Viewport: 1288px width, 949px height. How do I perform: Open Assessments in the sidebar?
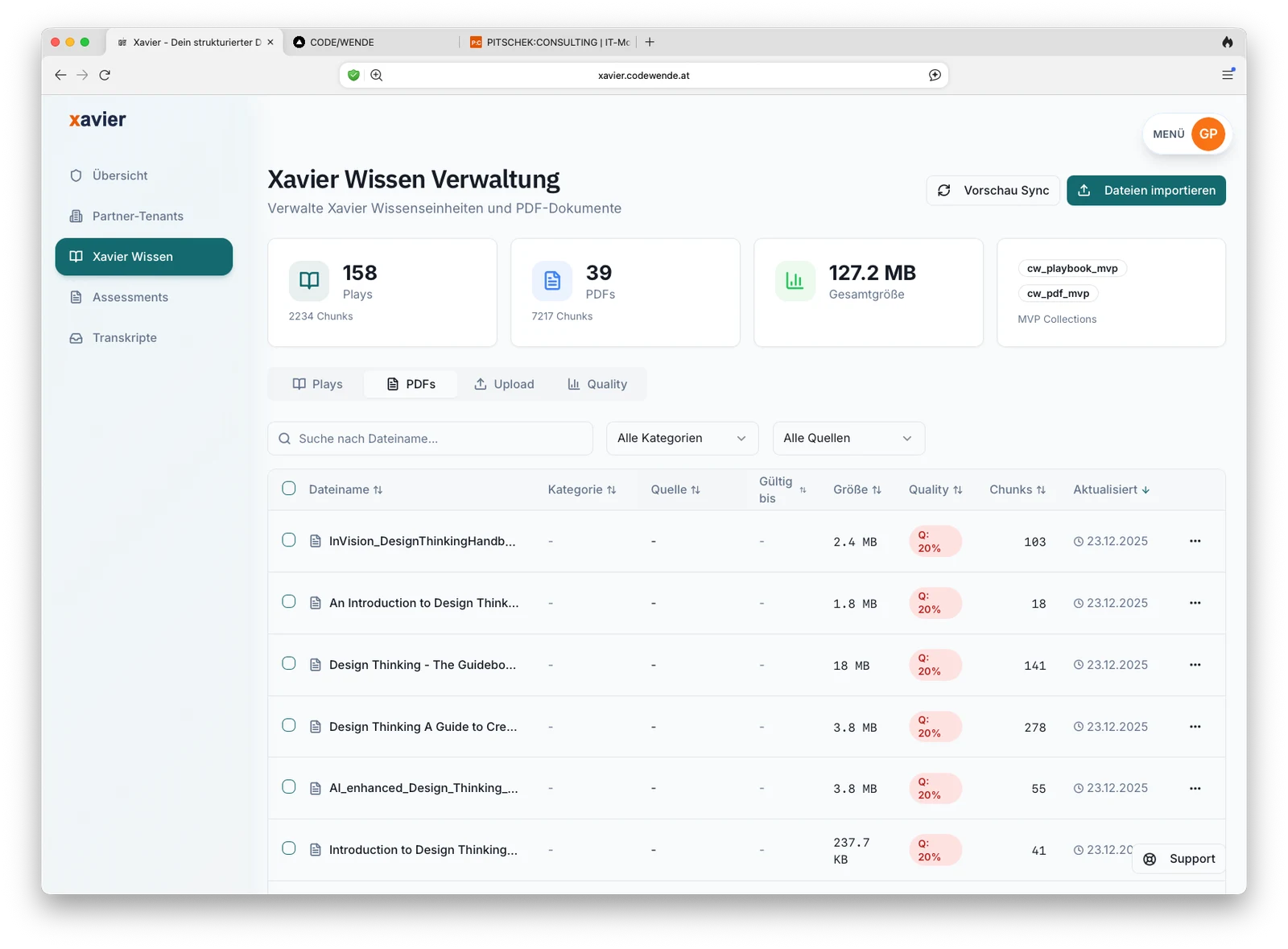(130, 297)
